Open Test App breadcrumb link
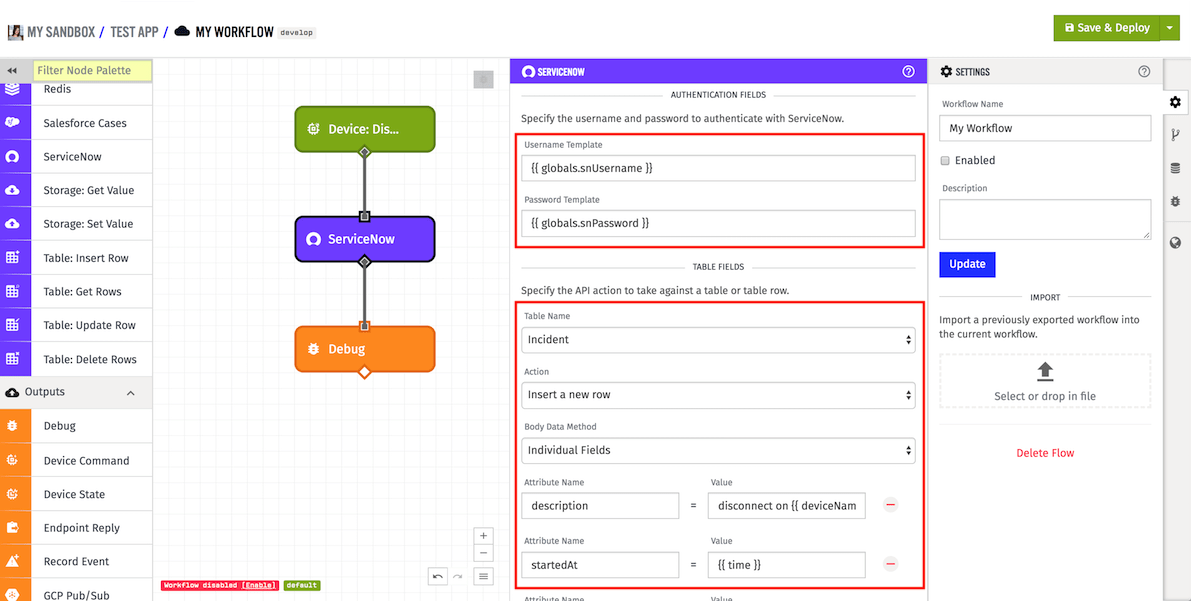The height and width of the screenshot is (601, 1191). pos(134,32)
